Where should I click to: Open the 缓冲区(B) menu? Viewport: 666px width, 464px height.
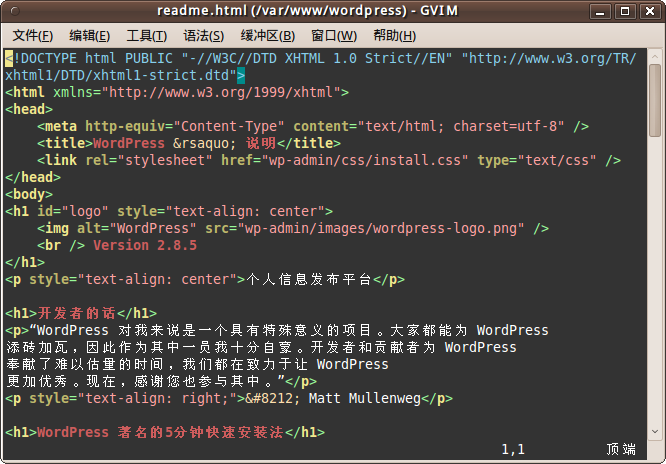268,36
